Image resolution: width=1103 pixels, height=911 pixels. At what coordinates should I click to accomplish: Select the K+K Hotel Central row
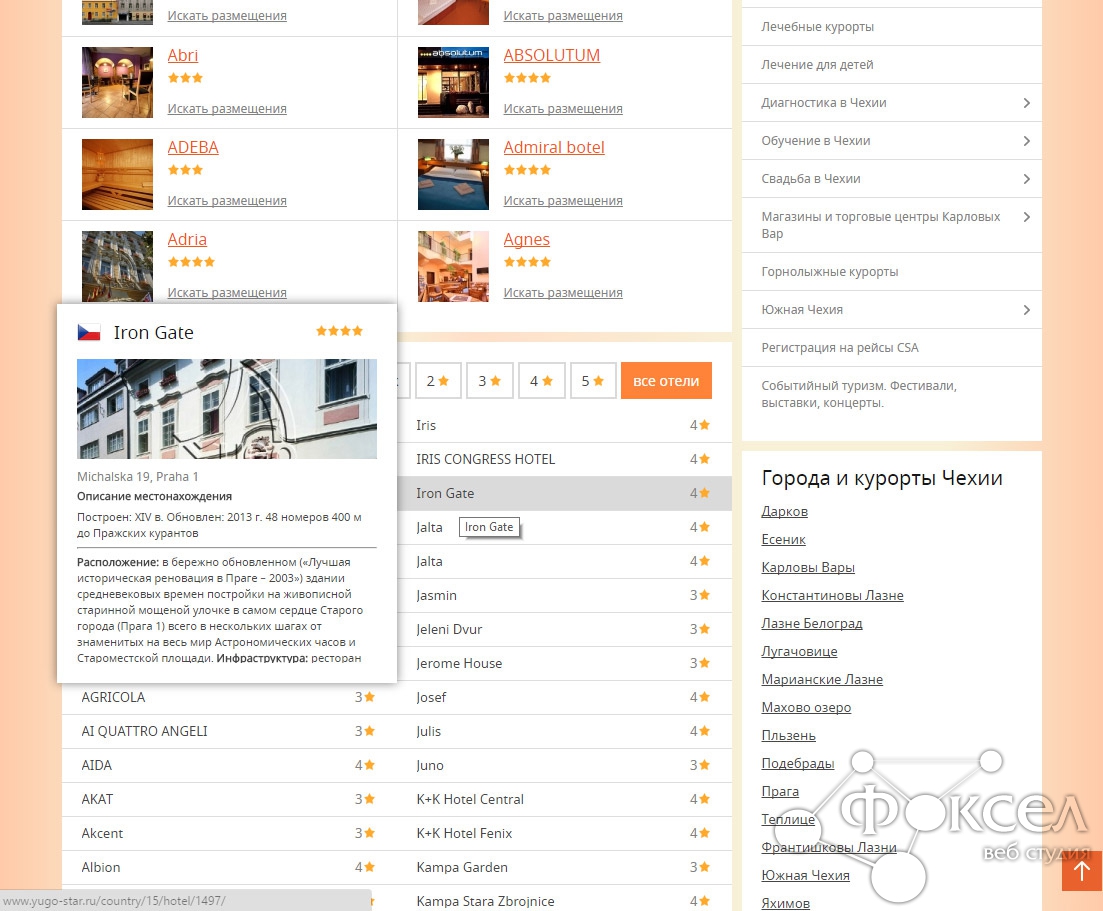(564, 799)
